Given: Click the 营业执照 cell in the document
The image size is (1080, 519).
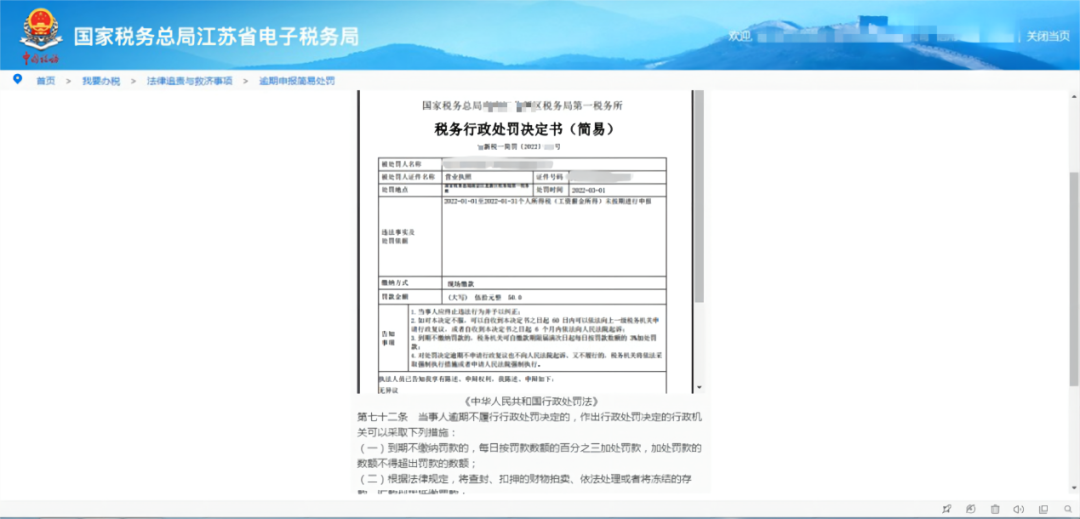Looking at the screenshot, I should pos(486,177).
